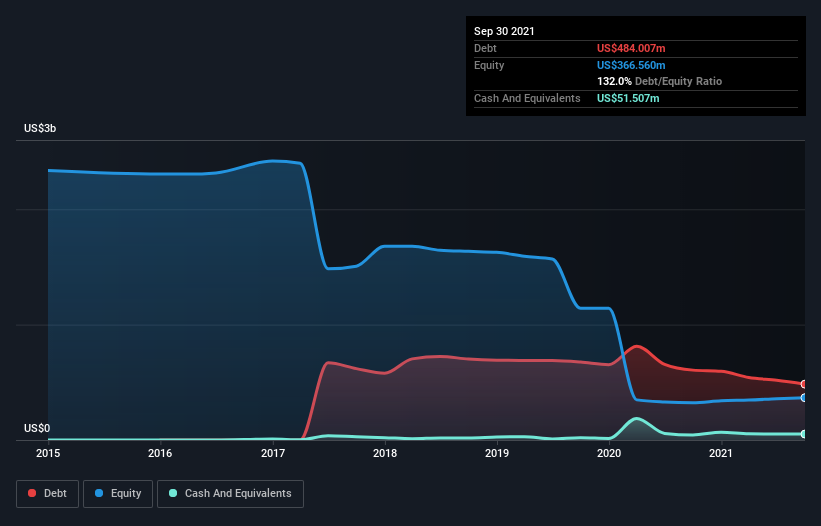Click the Equity row label in tooltip
Screen dimensions: 821x526
coord(489,65)
